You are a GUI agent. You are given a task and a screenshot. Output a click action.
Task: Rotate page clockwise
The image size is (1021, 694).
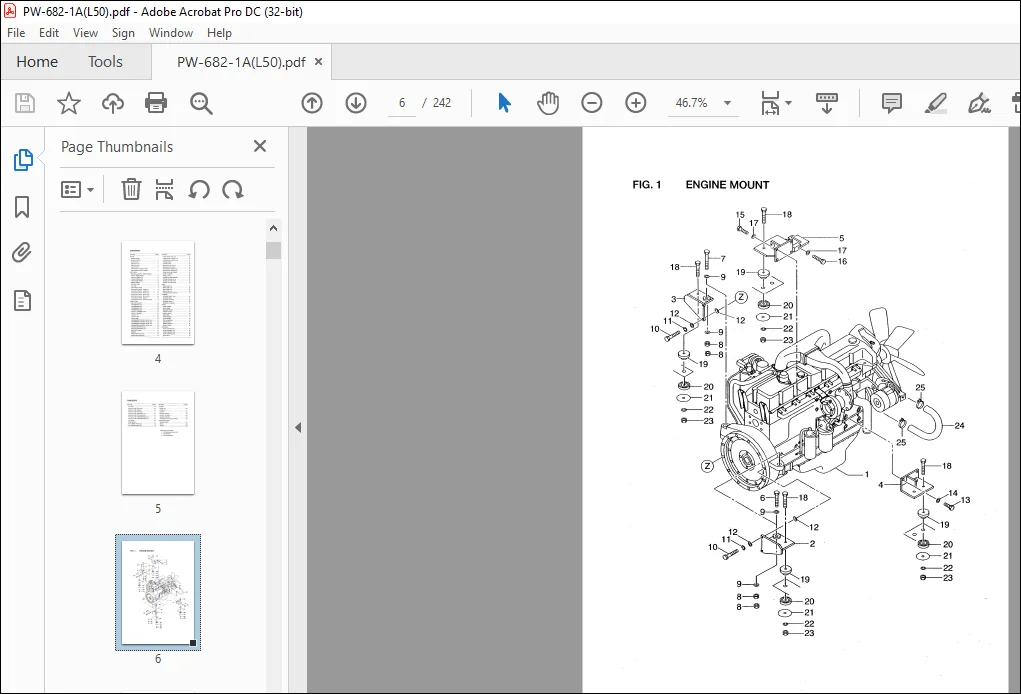(233, 189)
